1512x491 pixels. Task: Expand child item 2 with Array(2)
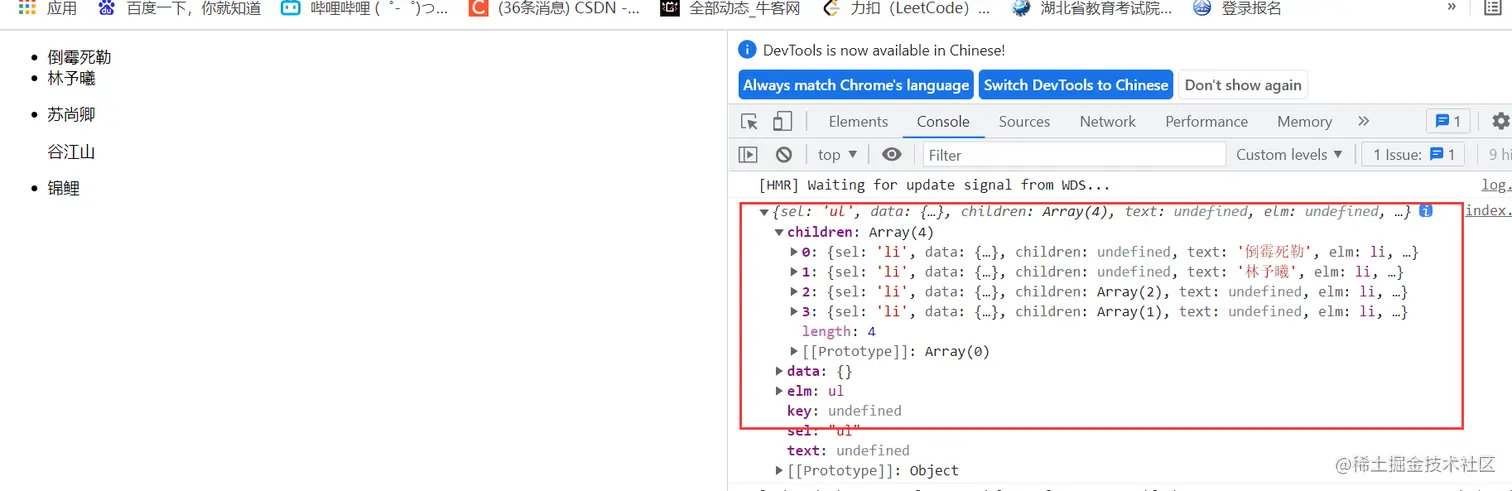click(x=795, y=292)
